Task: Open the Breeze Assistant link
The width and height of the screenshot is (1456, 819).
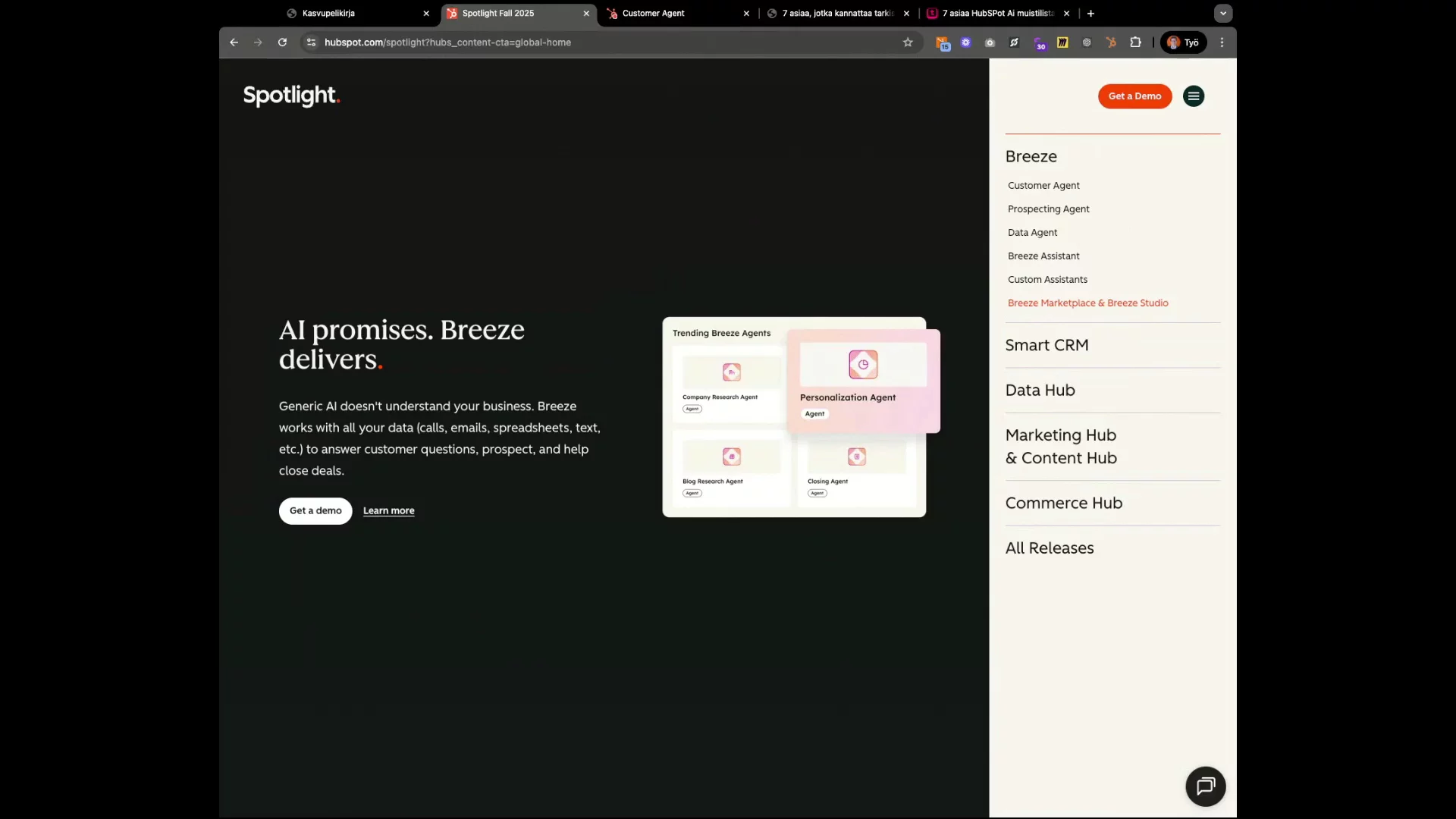Action: (x=1043, y=256)
